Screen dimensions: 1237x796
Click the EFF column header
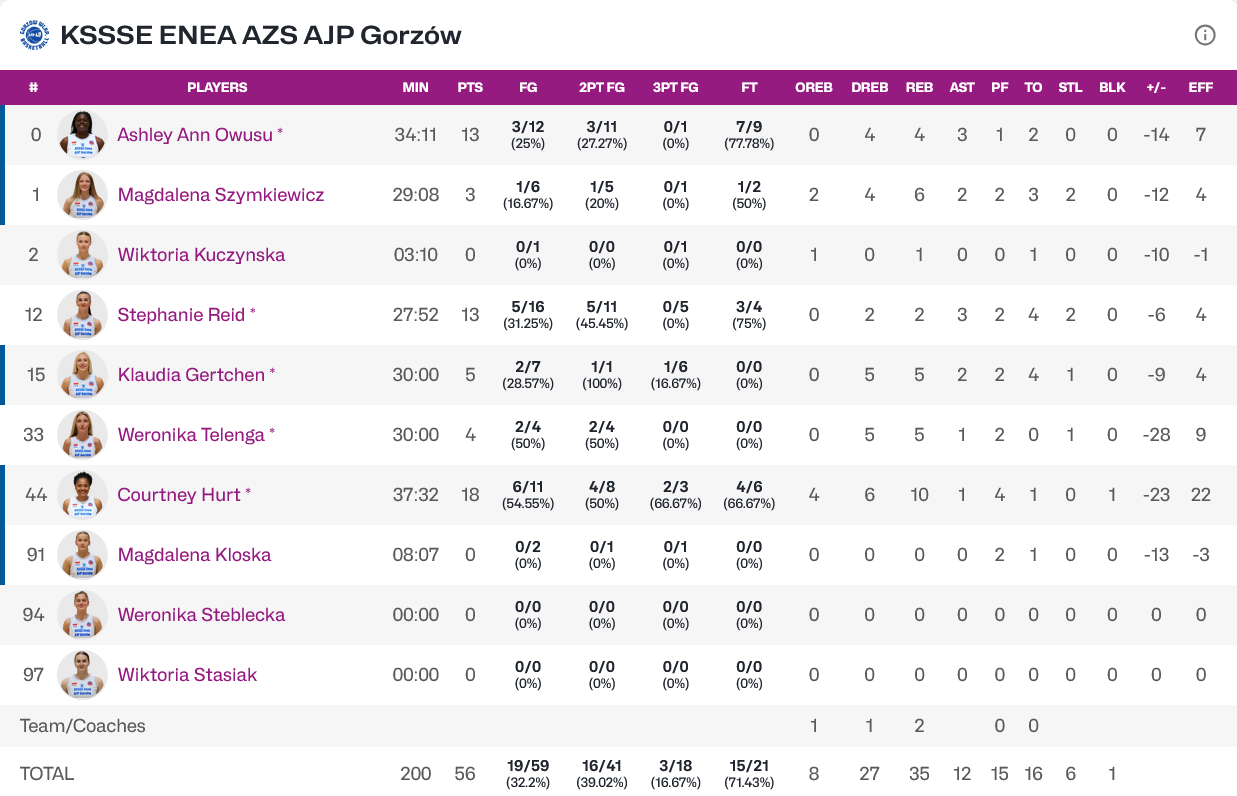click(1201, 87)
